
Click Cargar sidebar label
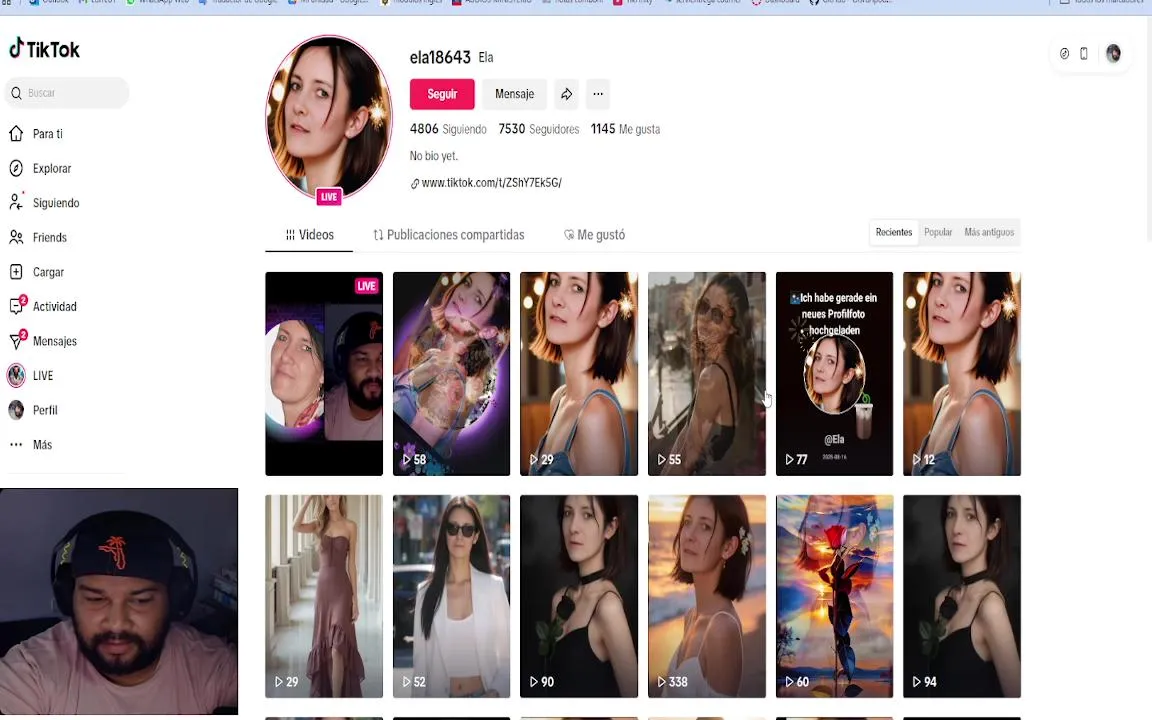coord(48,272)
